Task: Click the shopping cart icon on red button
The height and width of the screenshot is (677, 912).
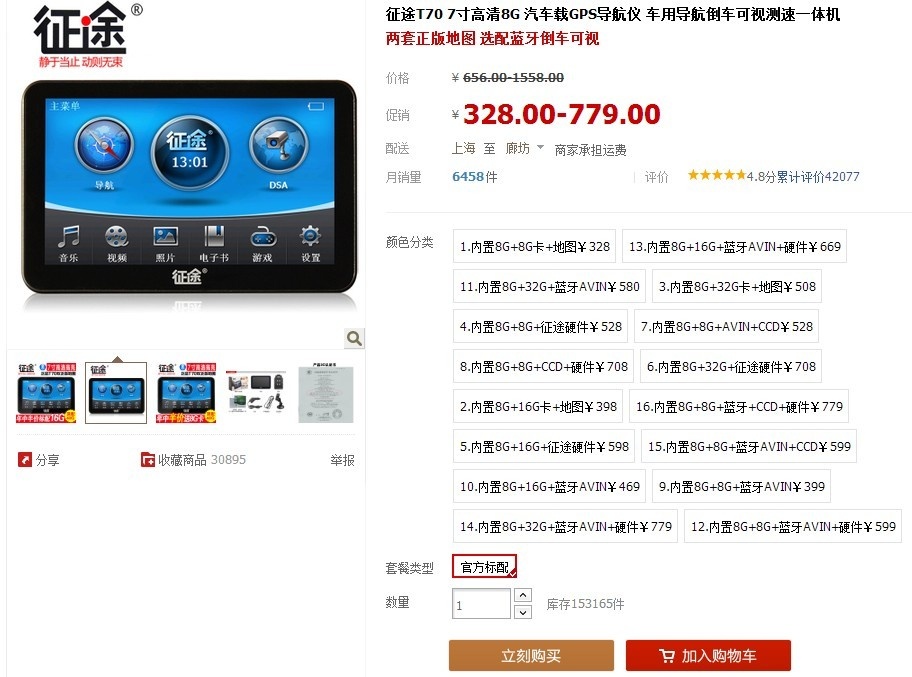Action: point(667,655)
